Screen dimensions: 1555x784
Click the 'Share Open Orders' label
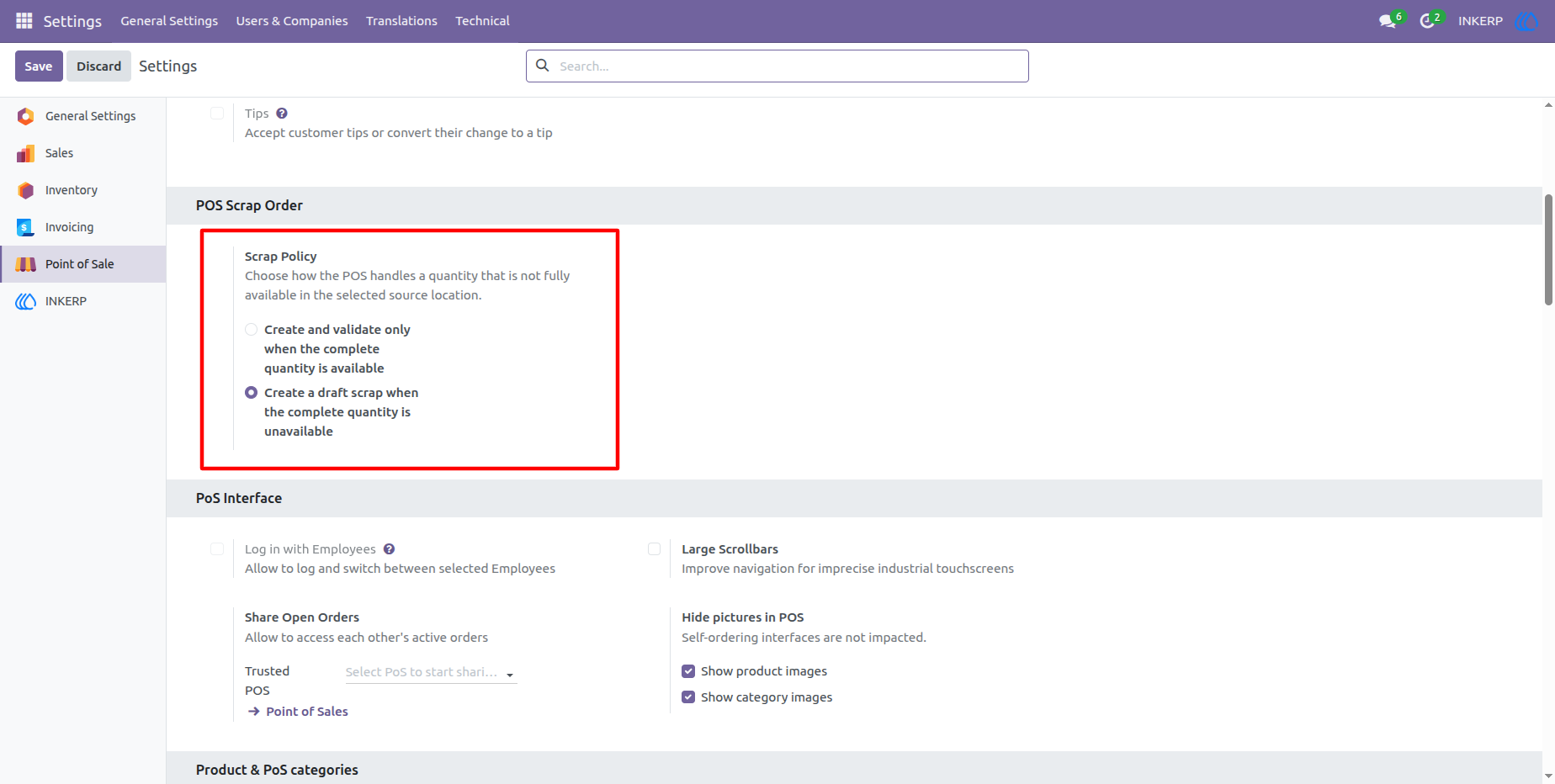(x=302, y=617)
